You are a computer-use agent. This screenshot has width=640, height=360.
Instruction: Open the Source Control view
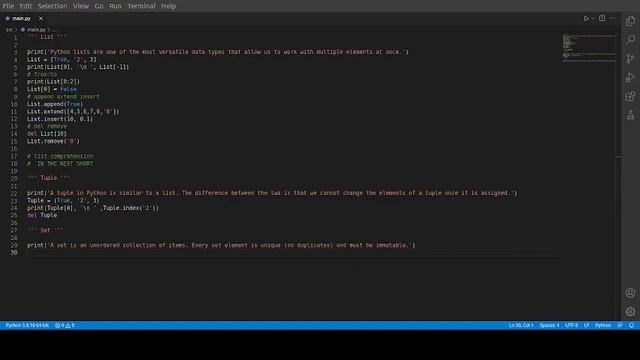(630, 59)
